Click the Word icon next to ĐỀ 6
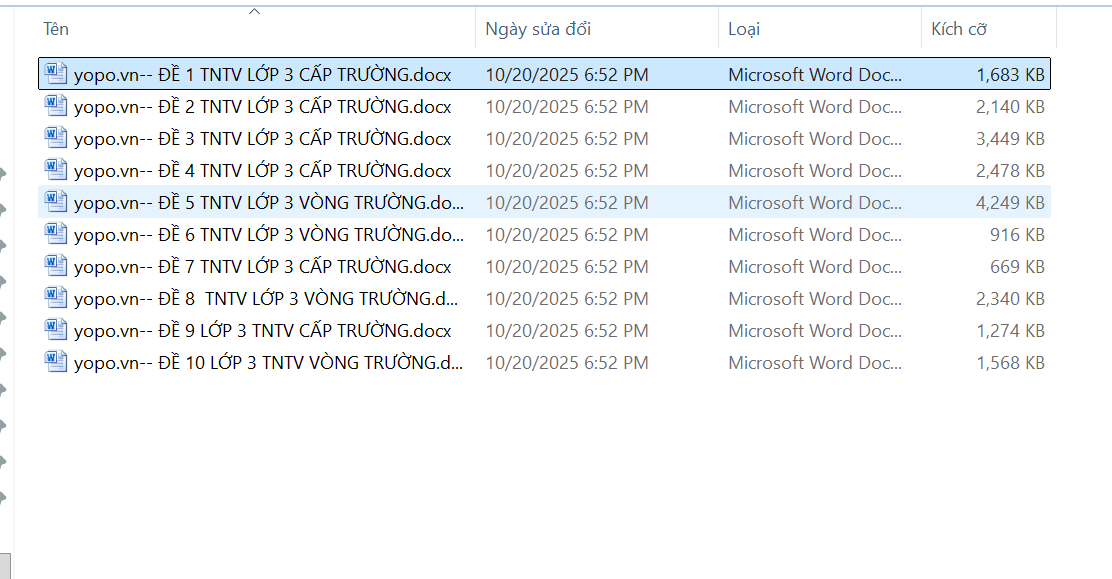 click(x=56, y=234)
